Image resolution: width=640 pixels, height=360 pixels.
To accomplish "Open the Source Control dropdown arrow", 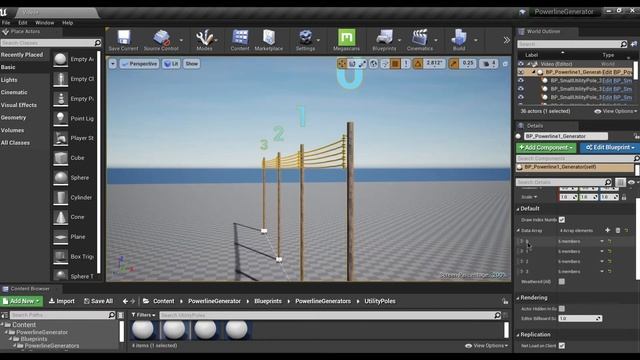I will 181,40.
